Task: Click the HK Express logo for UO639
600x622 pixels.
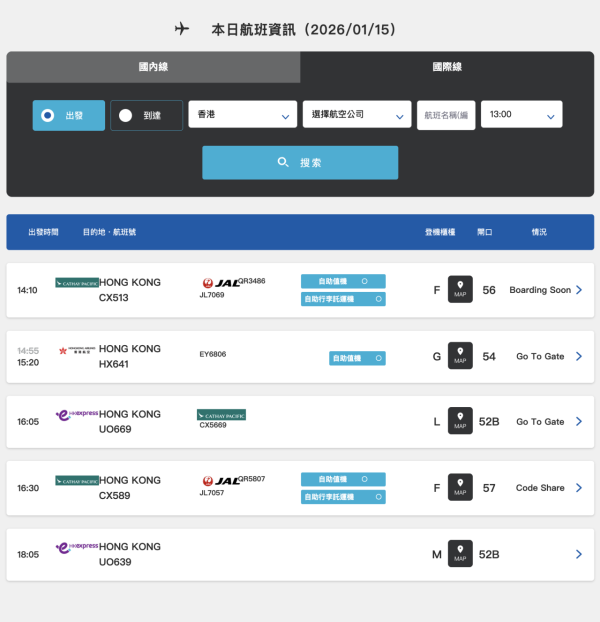Action: click(77, 547)
